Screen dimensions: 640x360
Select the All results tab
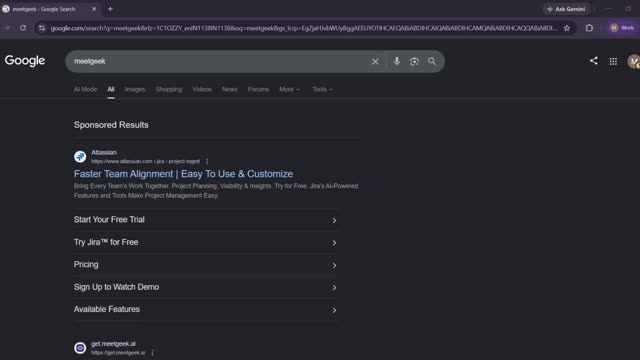point(111,89)
